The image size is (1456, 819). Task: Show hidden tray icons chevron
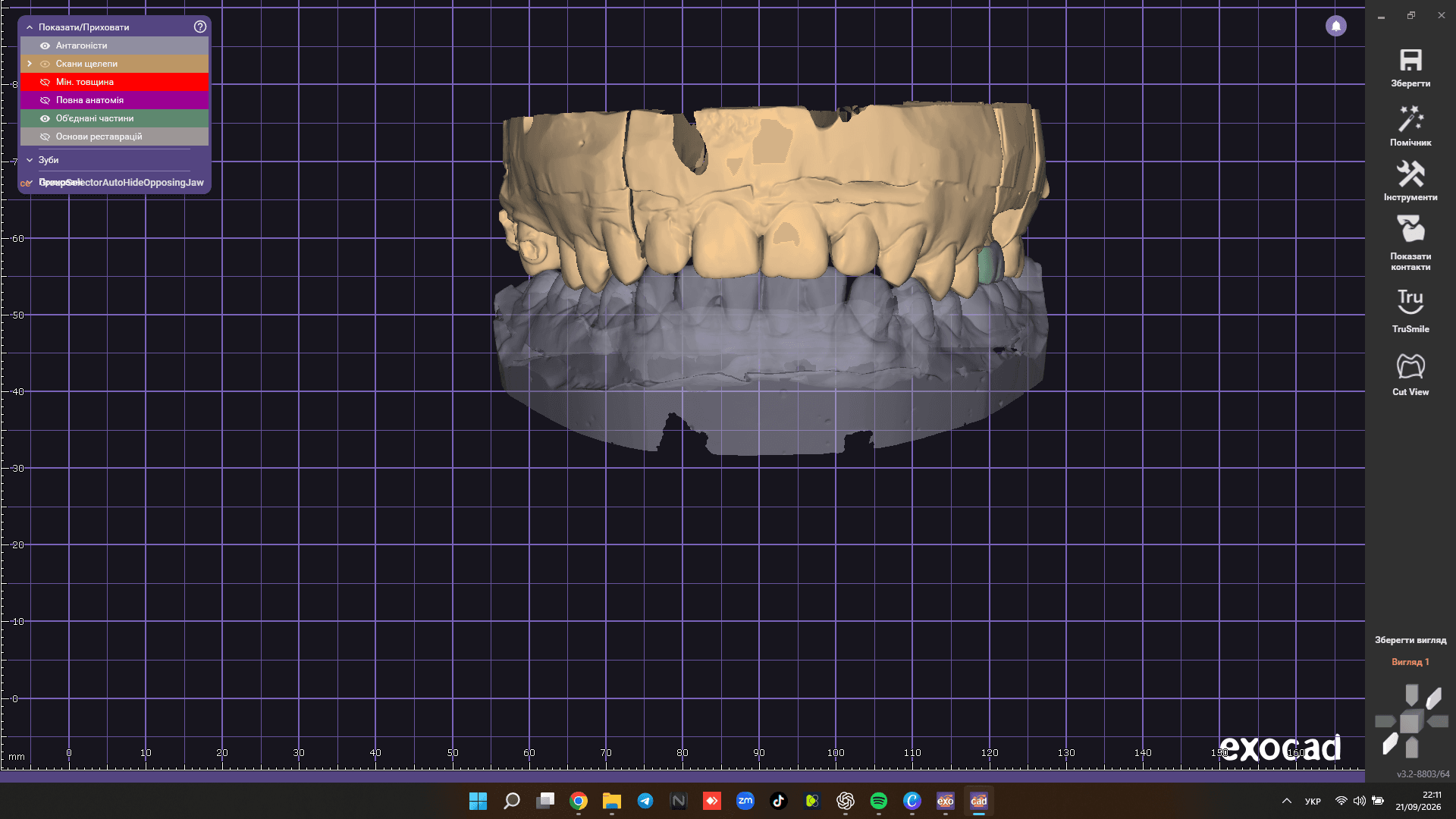pos(1287,801)
